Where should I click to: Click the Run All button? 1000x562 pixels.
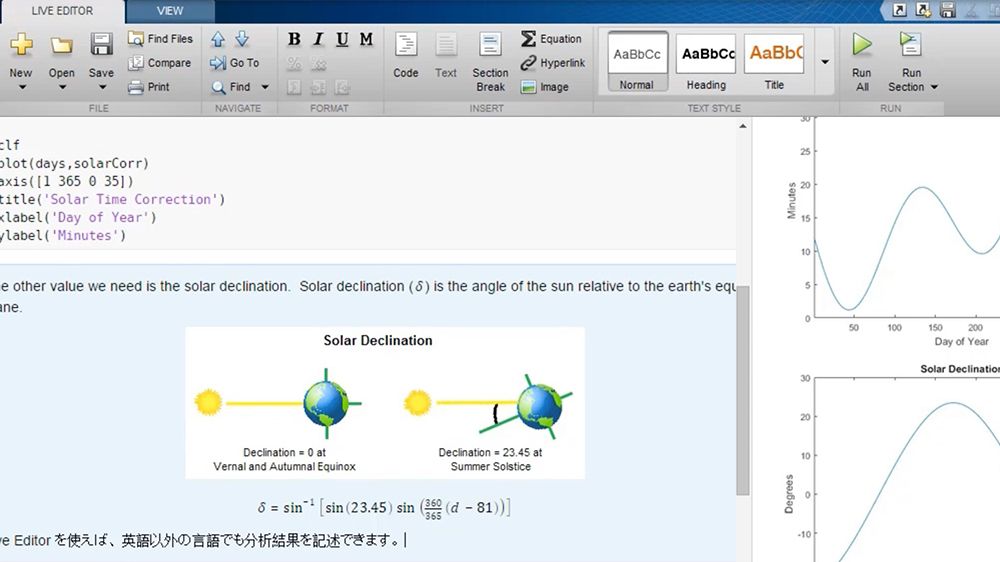pyautogui.click(x=862, y=62)
